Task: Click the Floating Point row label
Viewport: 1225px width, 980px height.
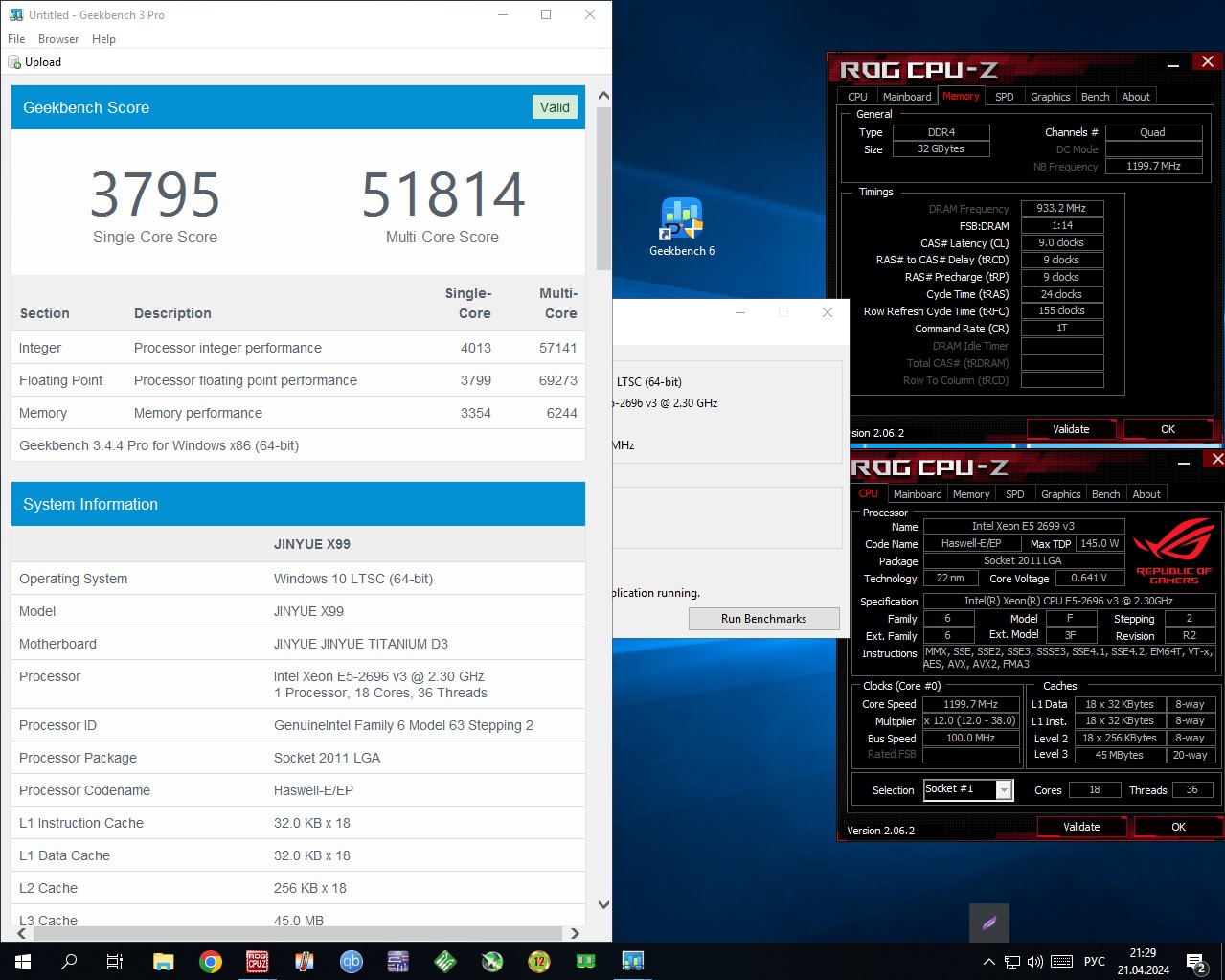Action: [61, 380]
